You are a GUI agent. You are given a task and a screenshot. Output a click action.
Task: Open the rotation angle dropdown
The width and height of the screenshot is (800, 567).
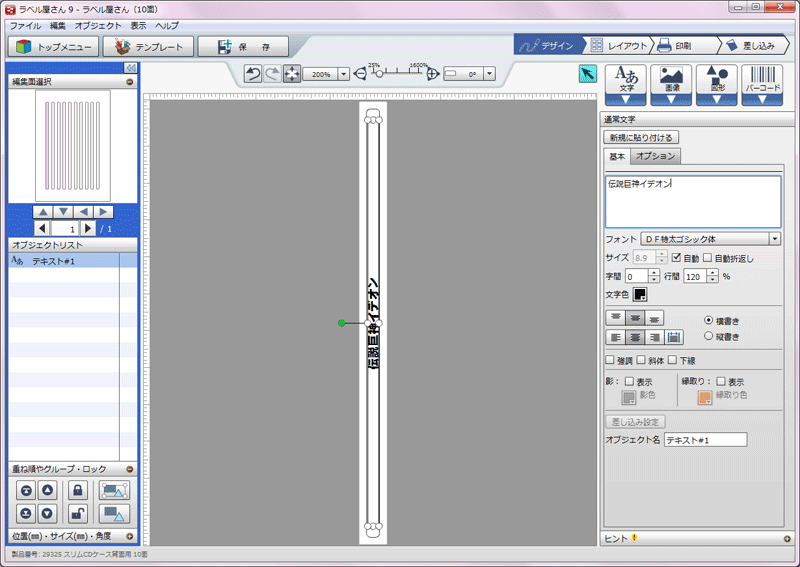tap(490, 74)
